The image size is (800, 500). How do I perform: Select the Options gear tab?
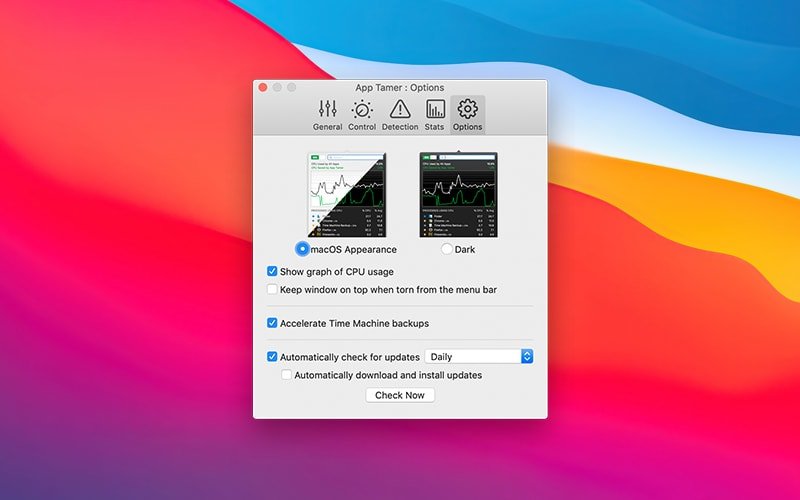(467, 115)
